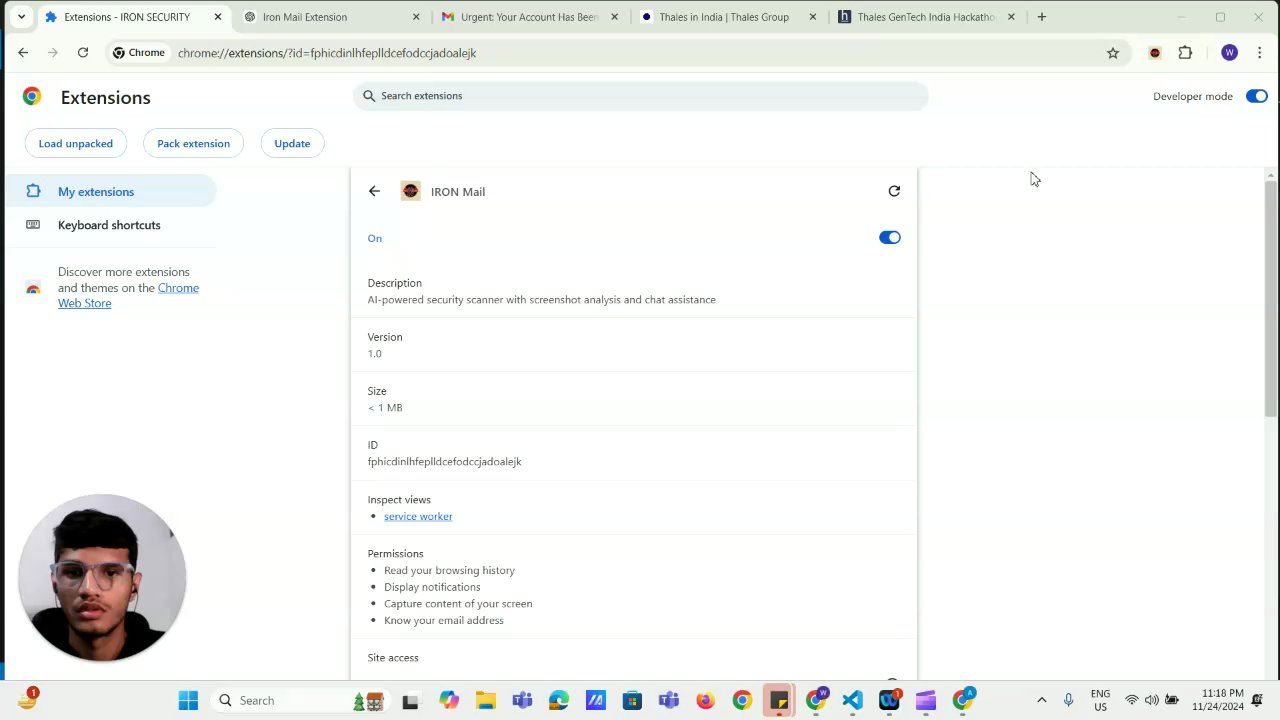Image resolution: width=1280 pixels, height=720 pixels.
Task: Turn off Developer mode
Action: (x=1257, y=96)
